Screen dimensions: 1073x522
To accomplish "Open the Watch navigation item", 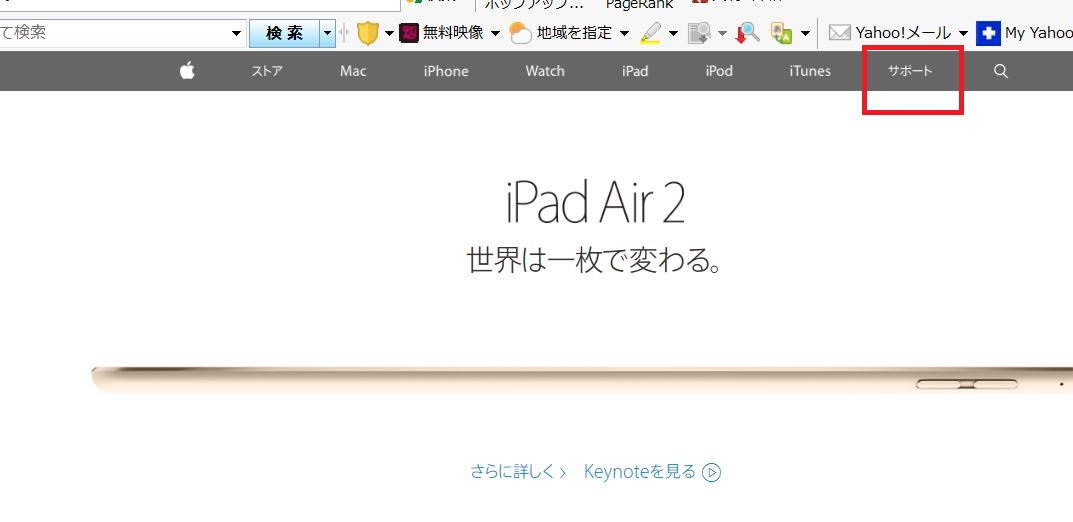I will (x=545, y=70).
